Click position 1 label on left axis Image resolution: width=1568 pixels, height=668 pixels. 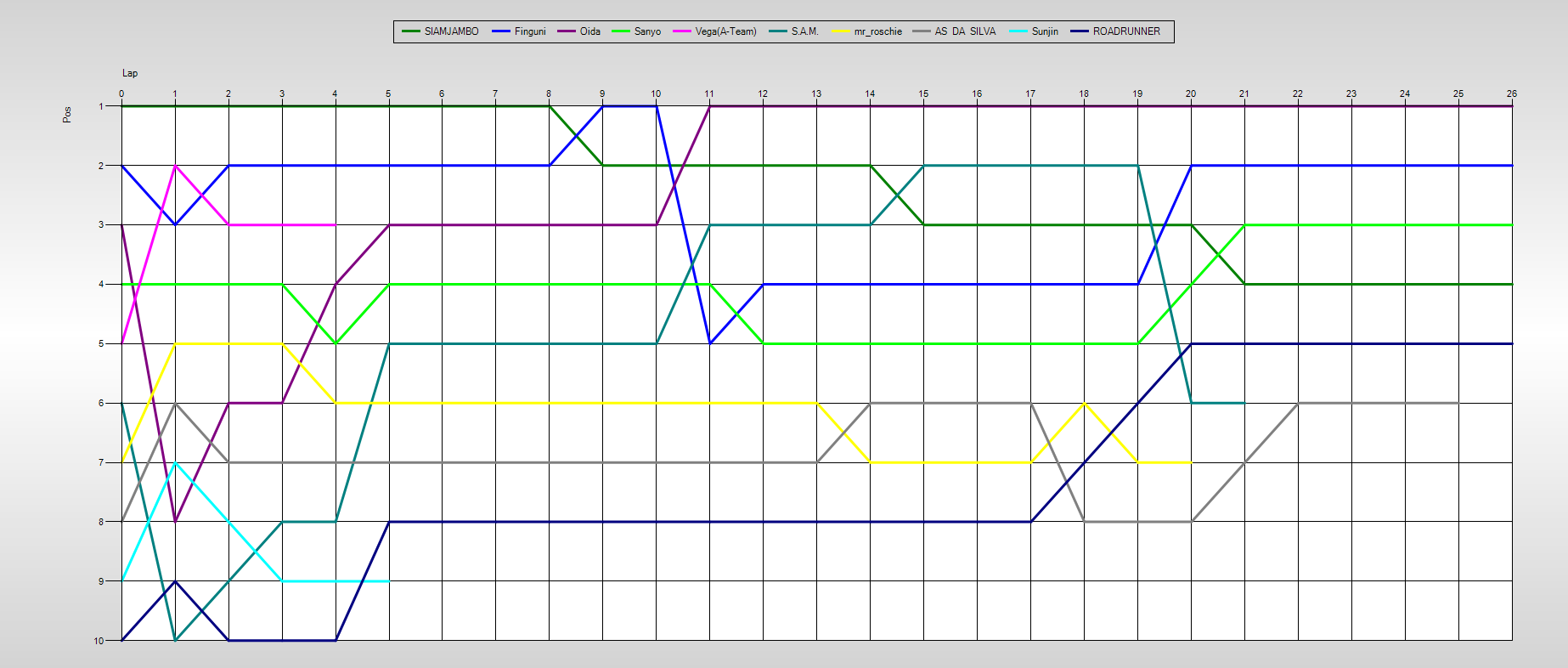click(x=101, y=106)
